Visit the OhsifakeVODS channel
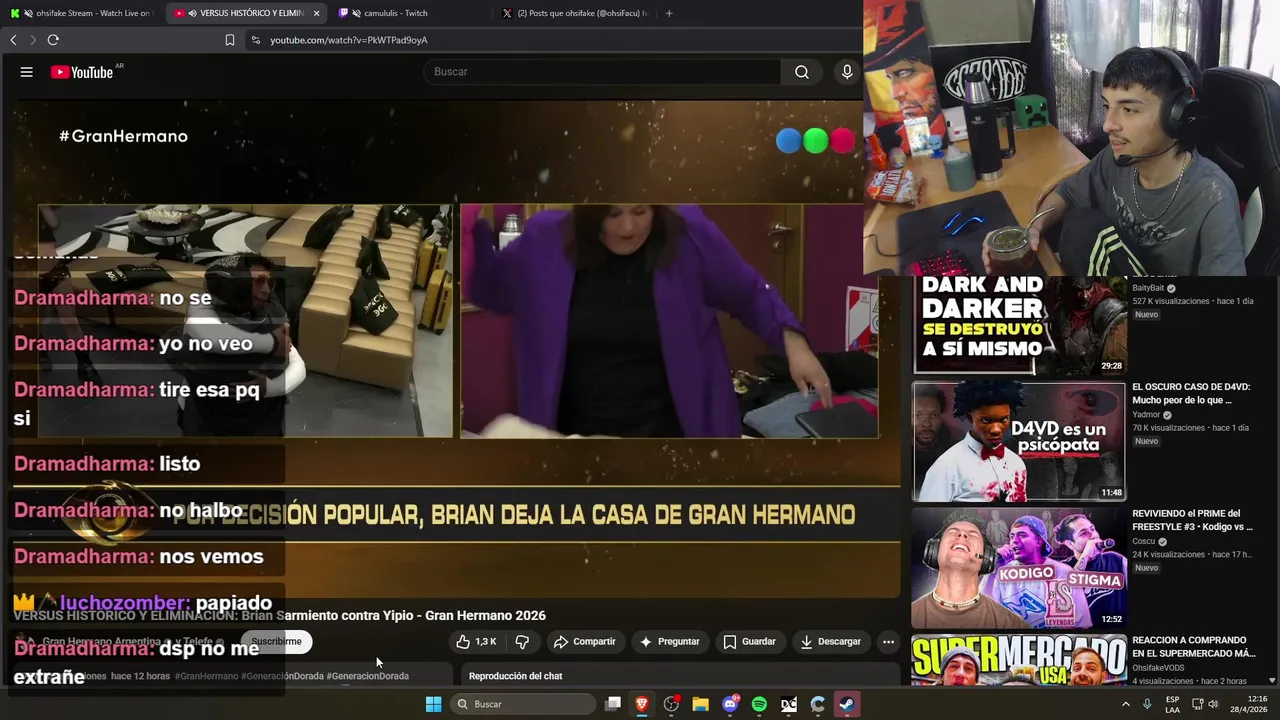The width and height of the screenshot is (1280, 720). pos(1161,668)
